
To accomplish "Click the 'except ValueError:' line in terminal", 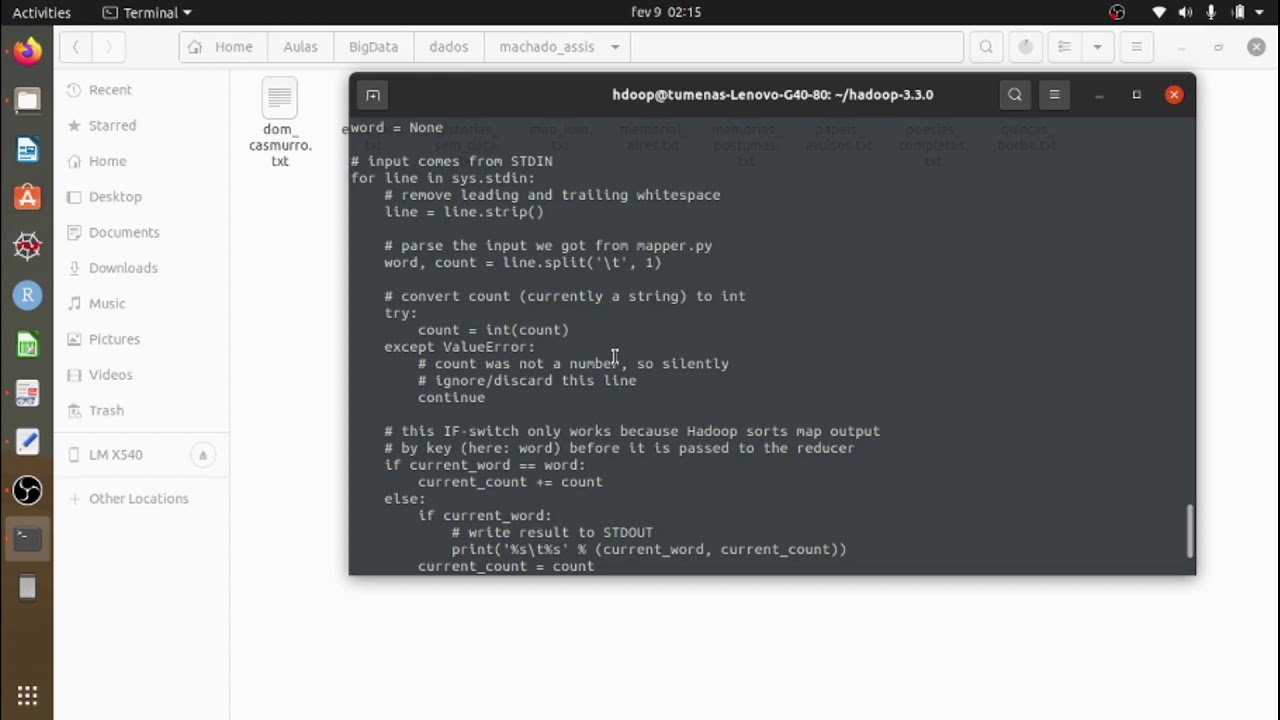I will tap(460, 347).
